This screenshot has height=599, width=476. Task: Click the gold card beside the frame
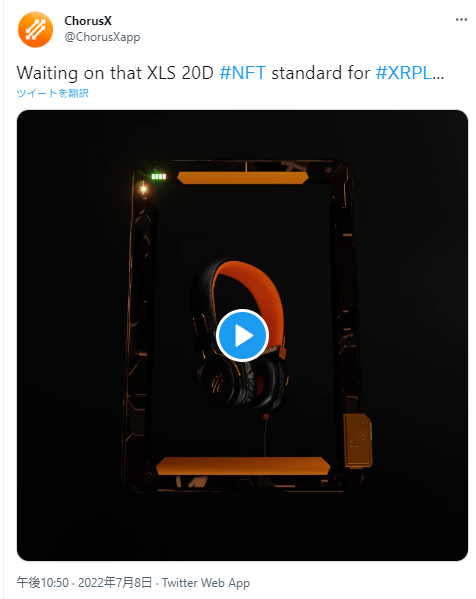[358, 440]
